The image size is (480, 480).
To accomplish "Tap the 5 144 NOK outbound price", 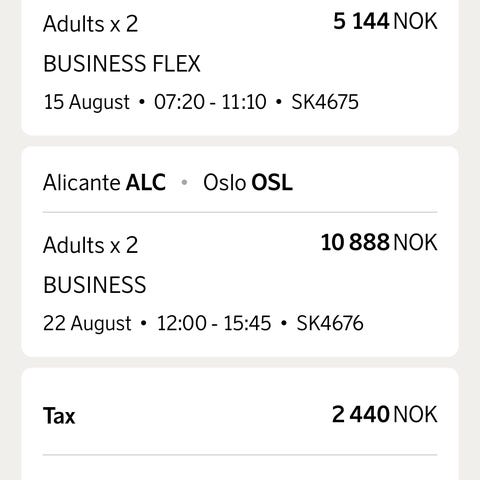I will coord(385,21).
